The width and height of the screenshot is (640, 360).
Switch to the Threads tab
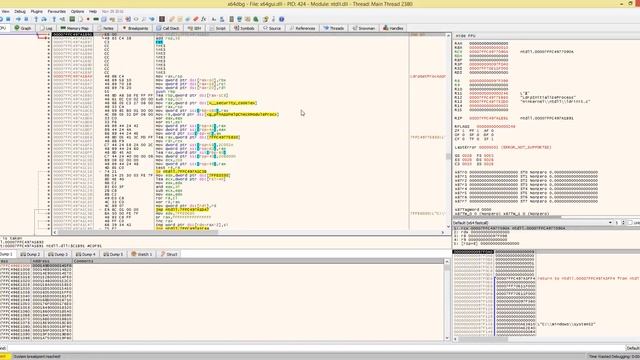334,28
